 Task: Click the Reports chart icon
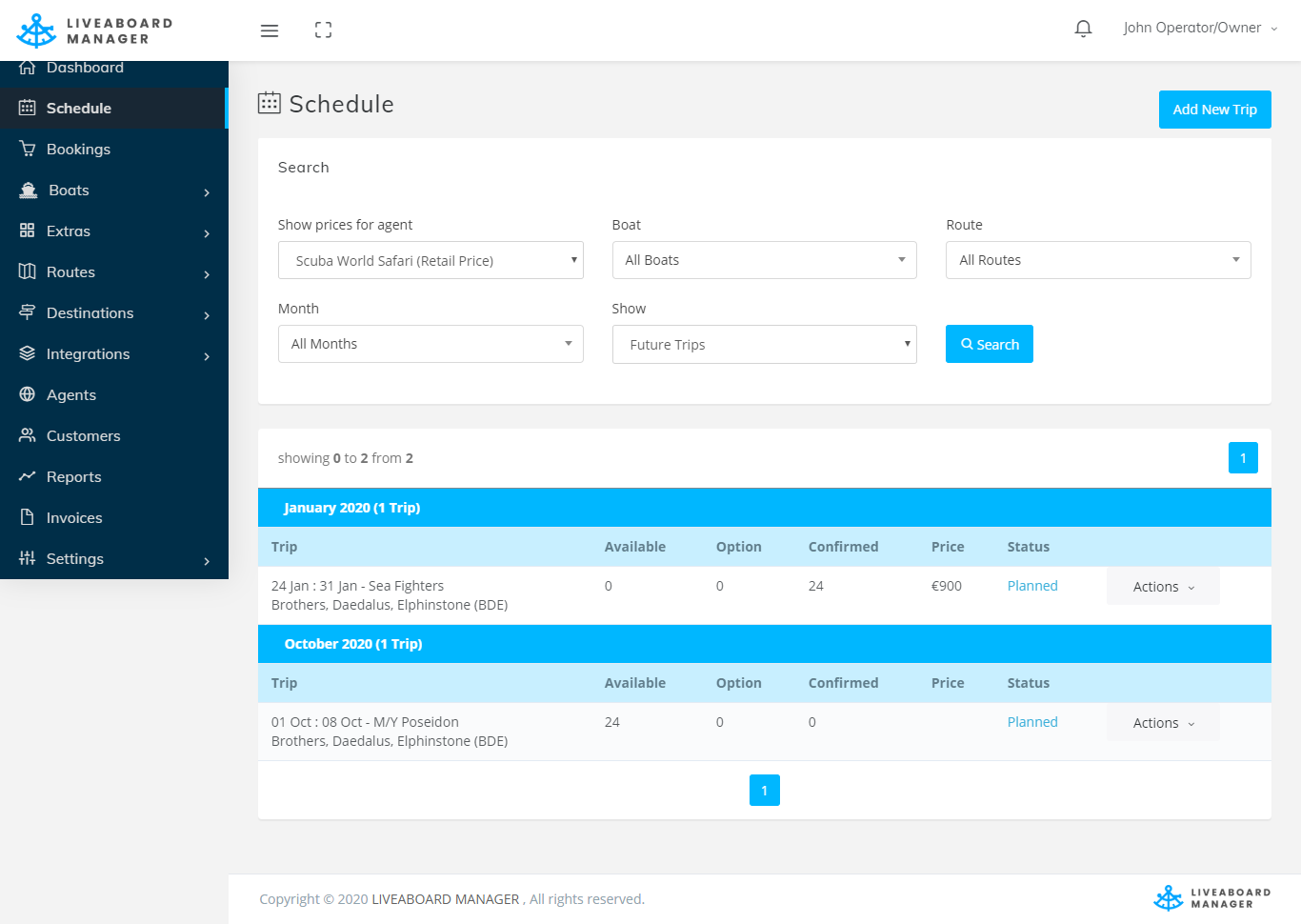[x=28, y=476]
